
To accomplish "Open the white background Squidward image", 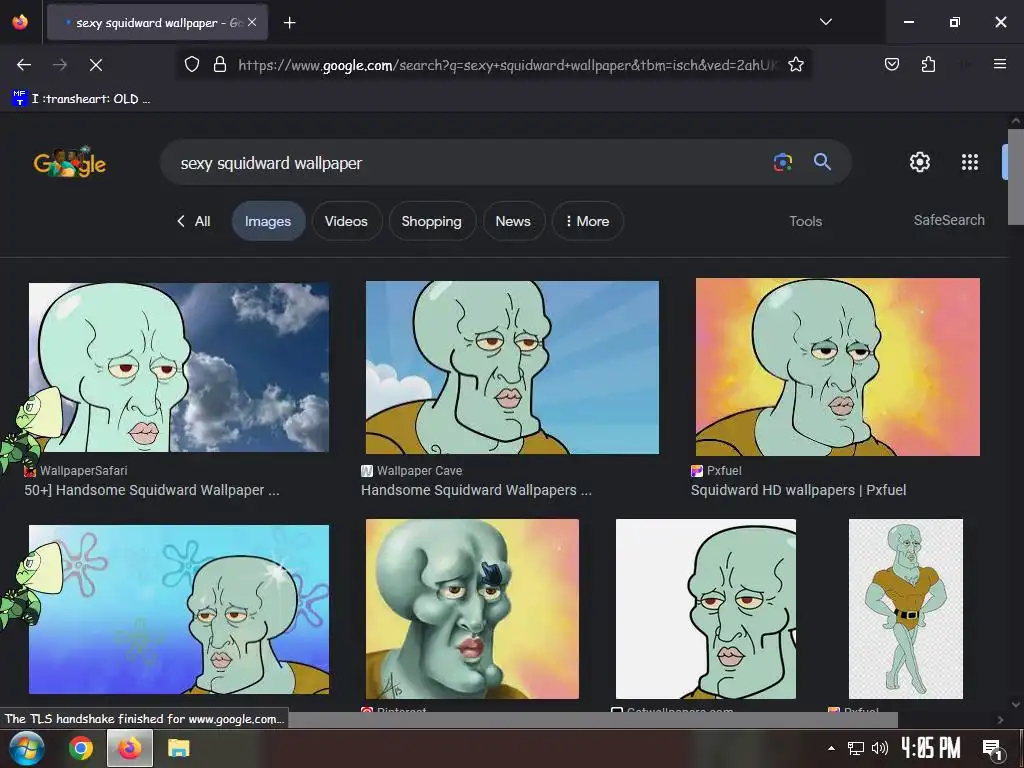I will [705, 609].
